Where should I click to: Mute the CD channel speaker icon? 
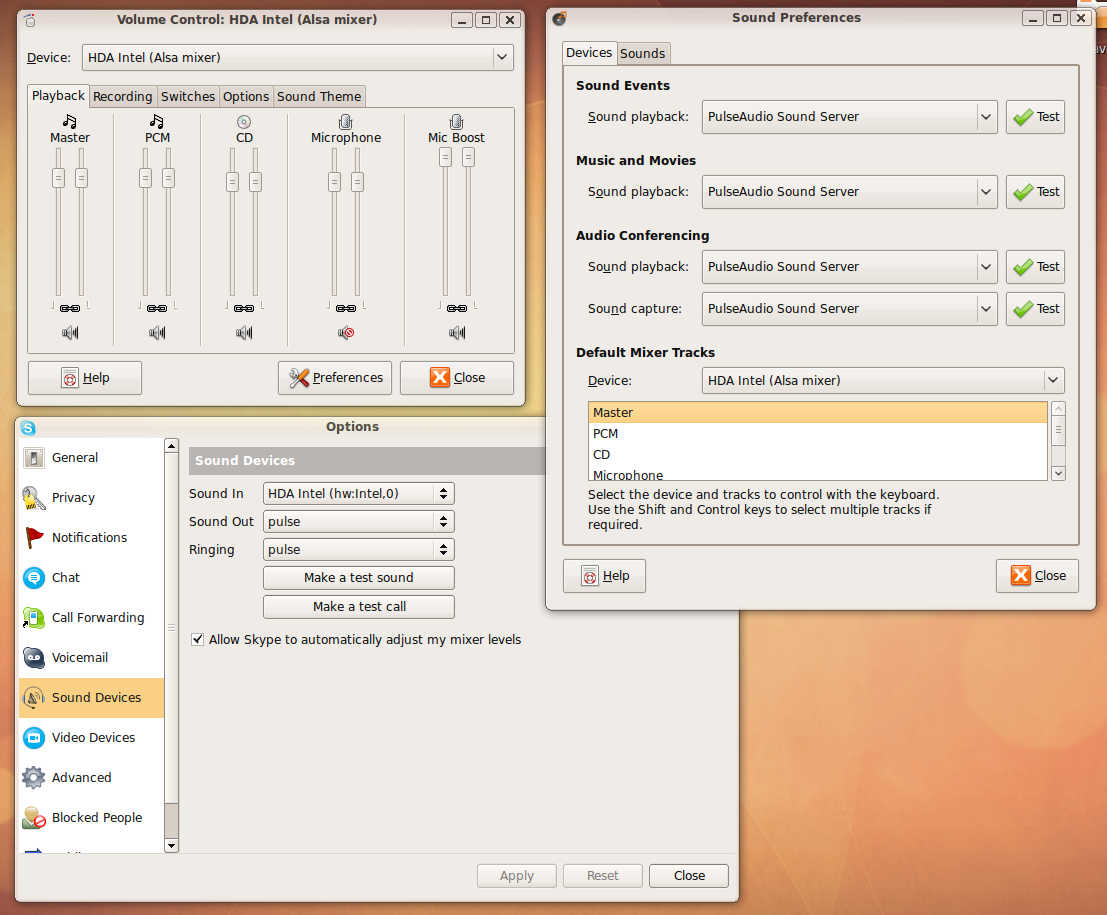244,333
